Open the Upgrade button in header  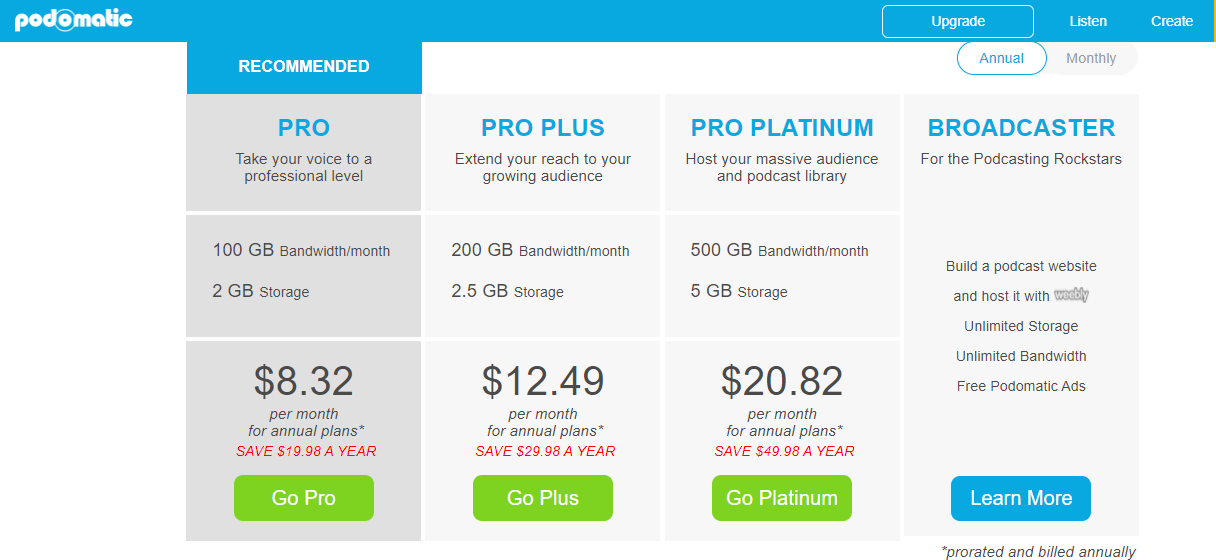coord(958,21)
